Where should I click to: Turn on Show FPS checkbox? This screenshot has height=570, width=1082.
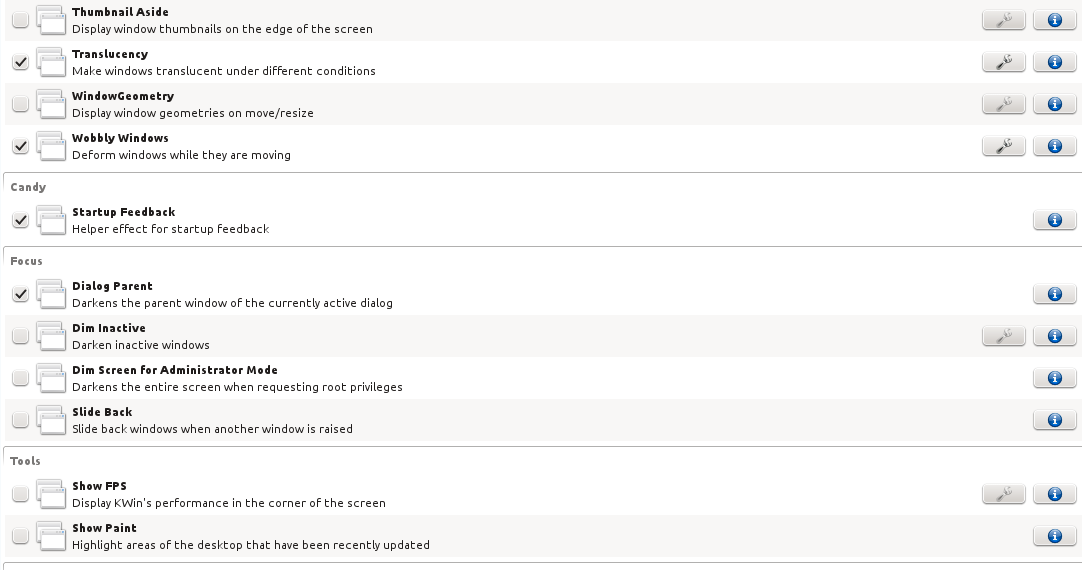coord(20,494)
